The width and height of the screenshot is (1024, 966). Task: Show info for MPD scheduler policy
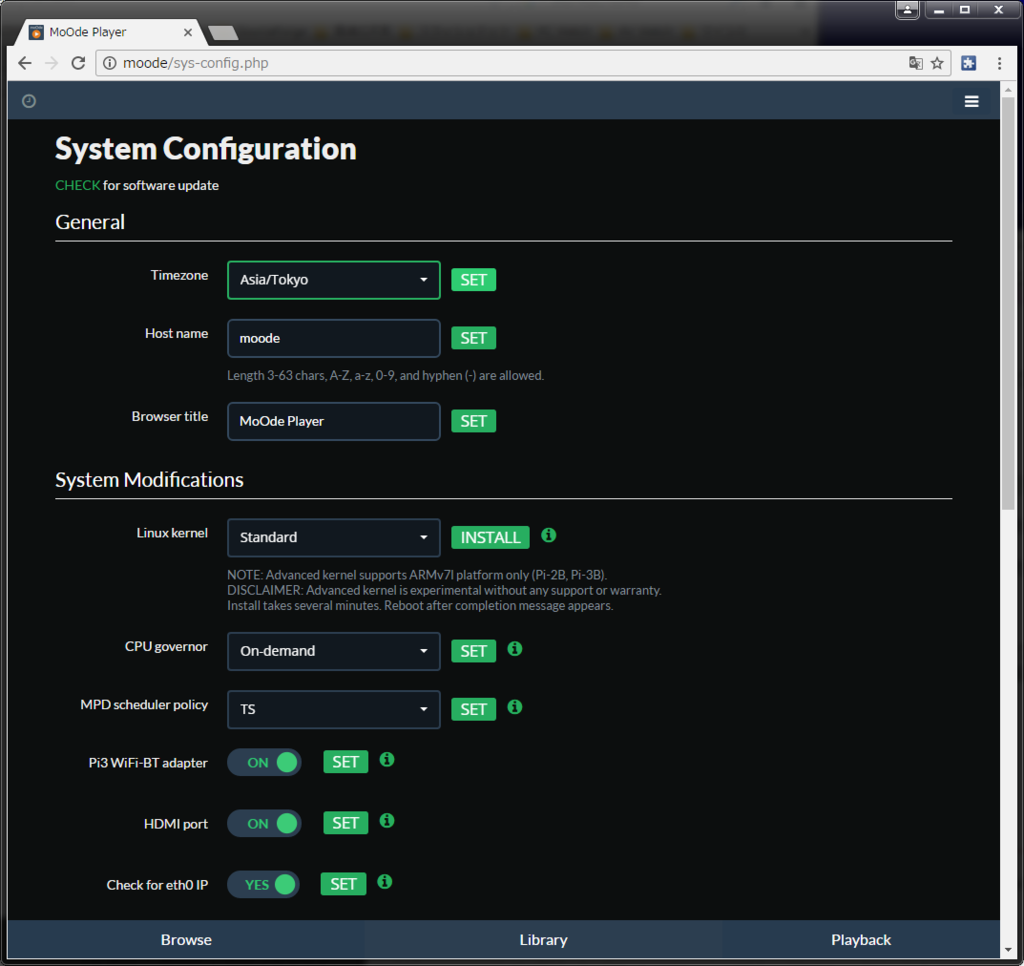[515, 707]
